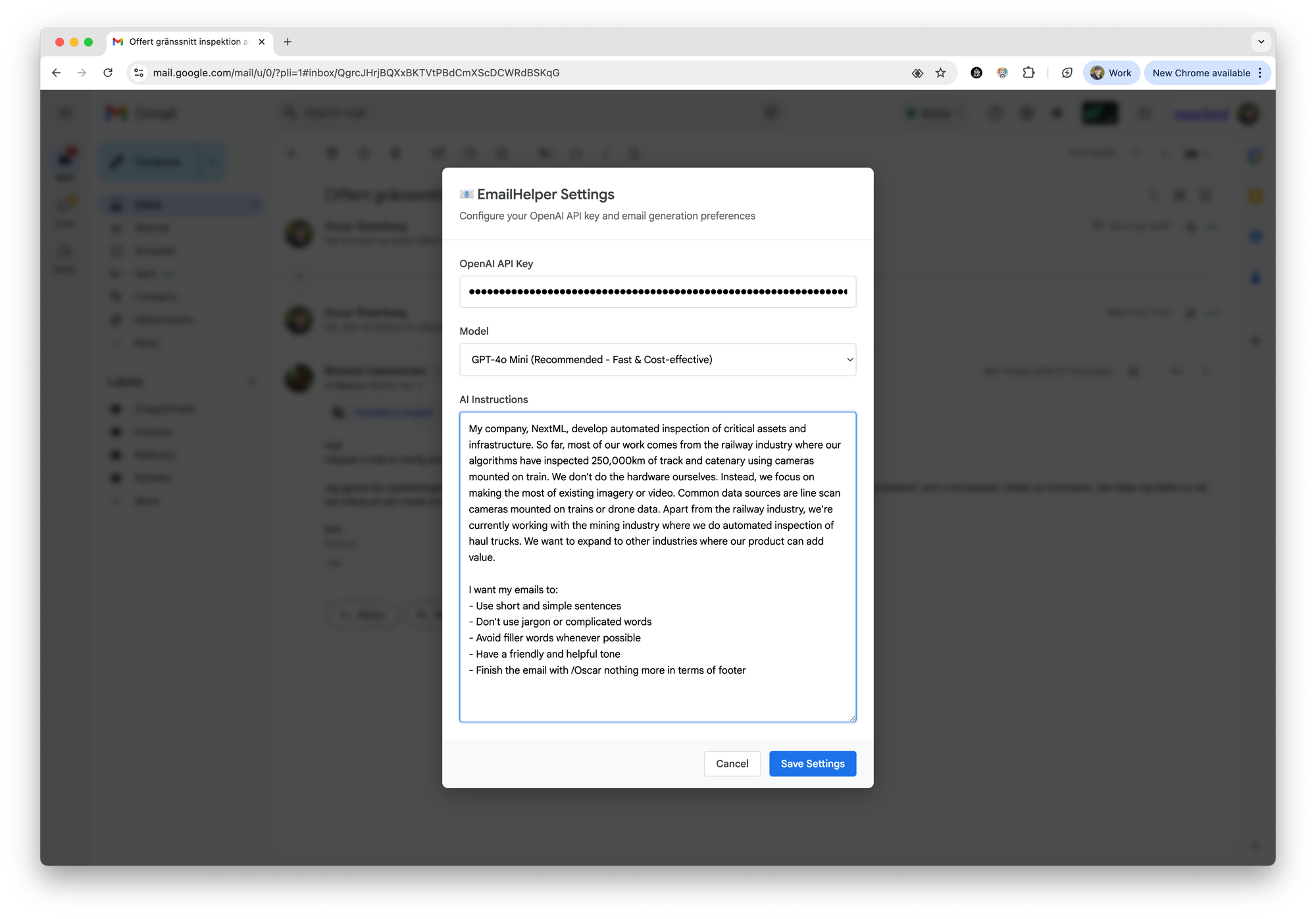The width and height of the screenshot is (1316, 919).
Task: Open the colorful robot extension icon
Action: point(1002,73)
